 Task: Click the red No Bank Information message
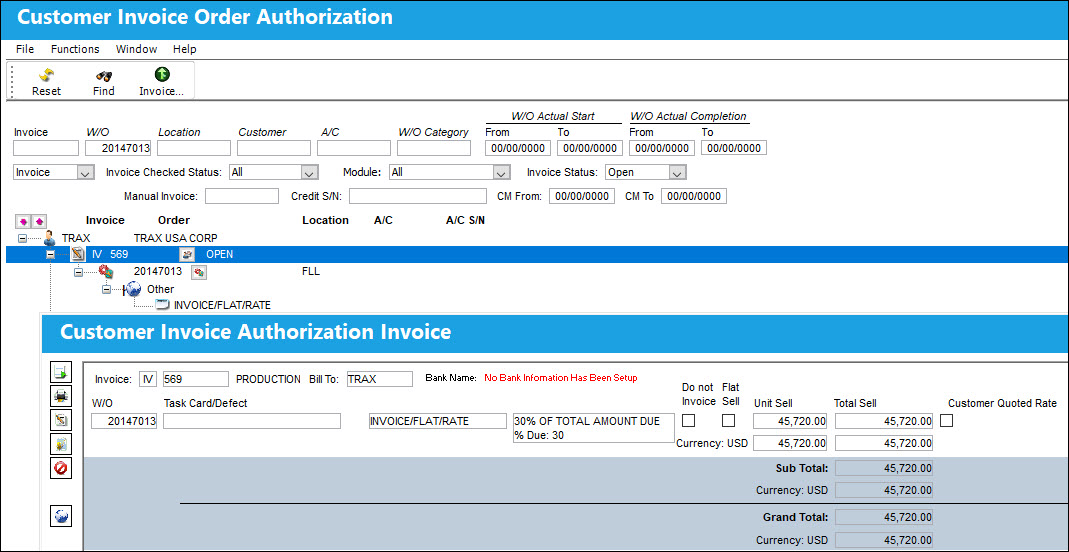tap(561, 378)
